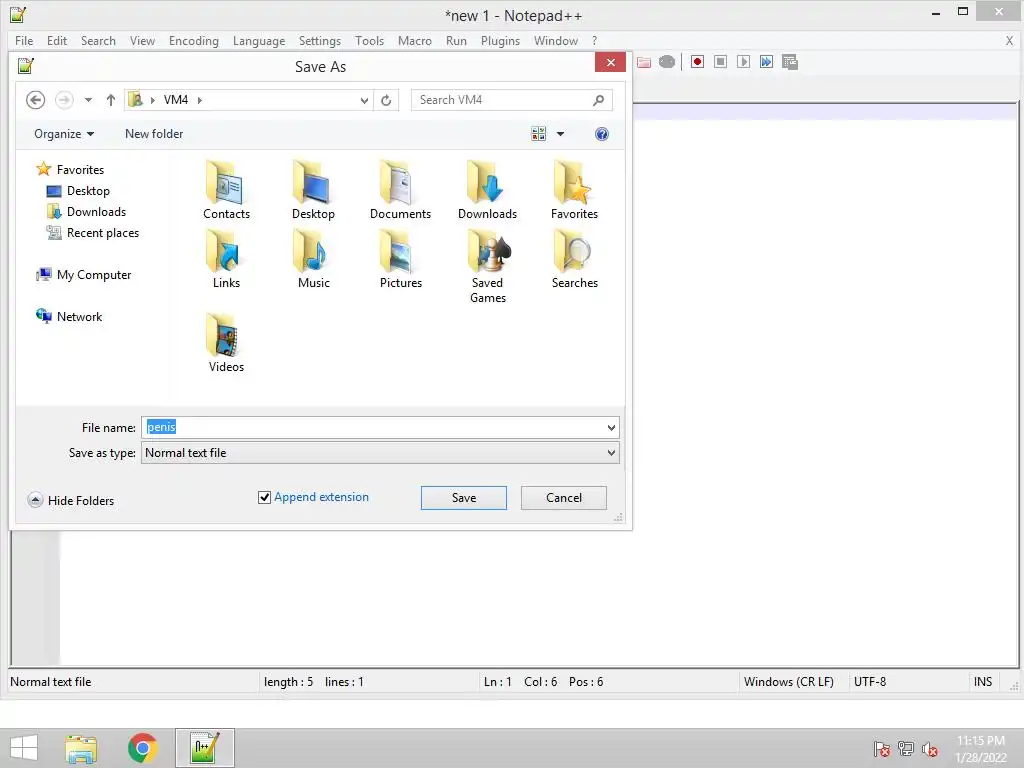1024x768 pixels.
Task: Select the Documents folder
Action: 400,190
